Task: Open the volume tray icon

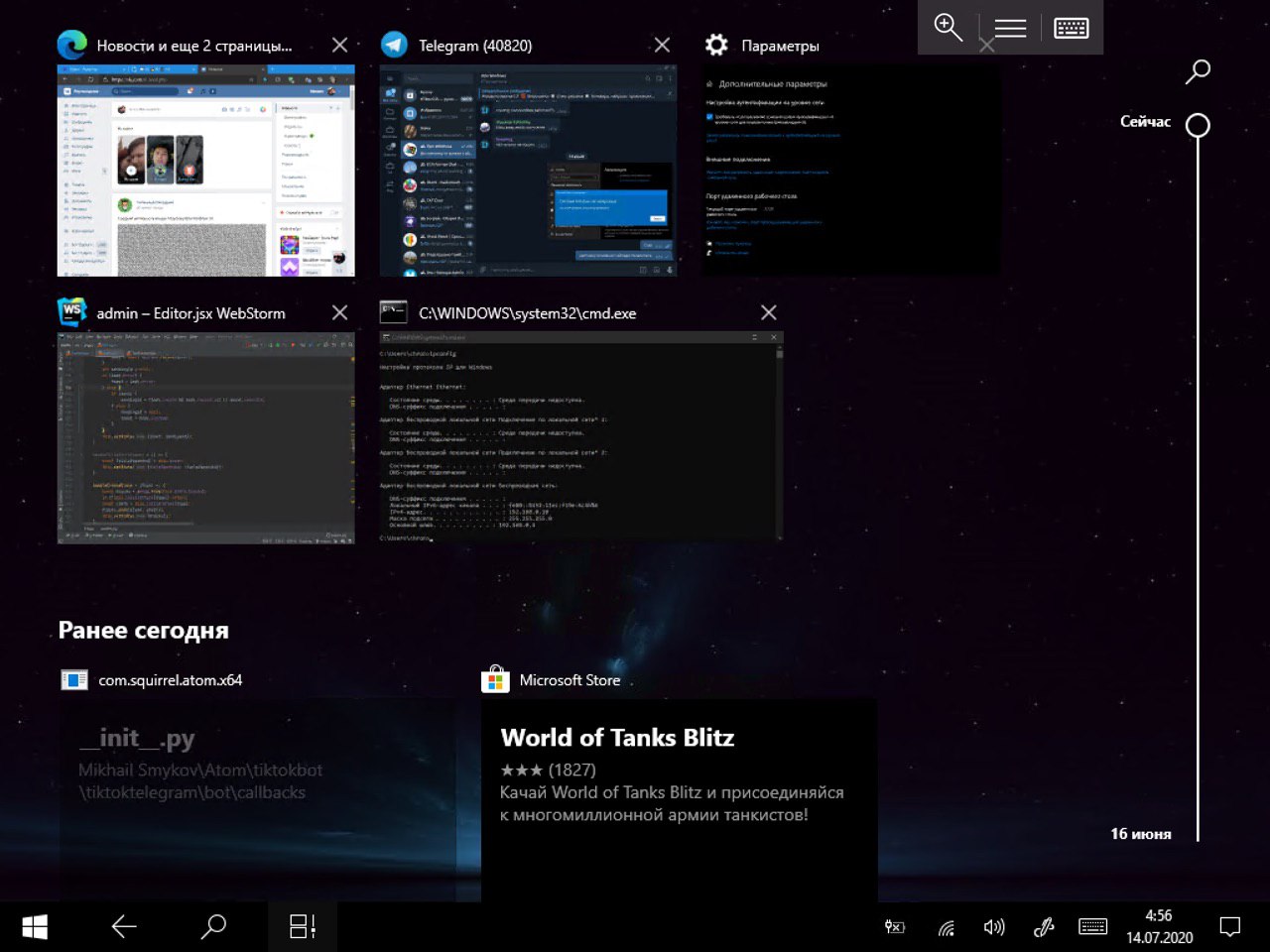Action: [994, 927]
